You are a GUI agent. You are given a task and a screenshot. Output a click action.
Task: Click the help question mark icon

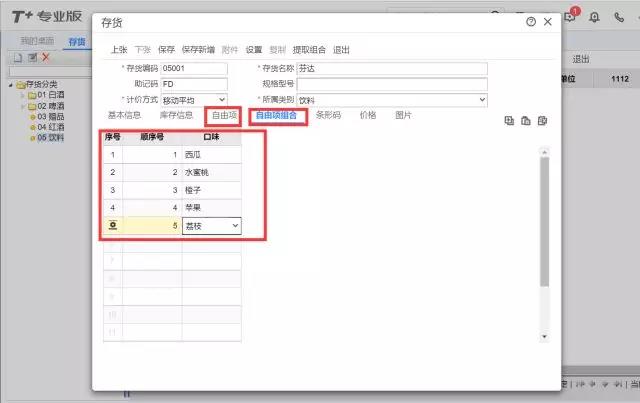(x=530, y=22)
